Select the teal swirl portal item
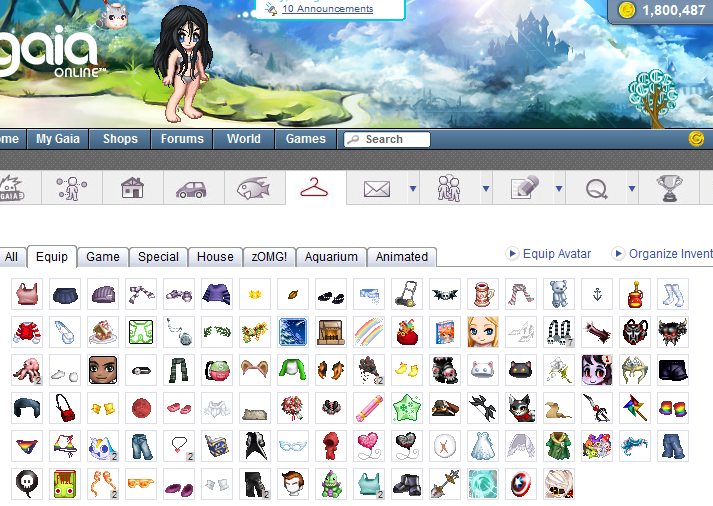Screen dimensions: 713x506 click(482, 484)
